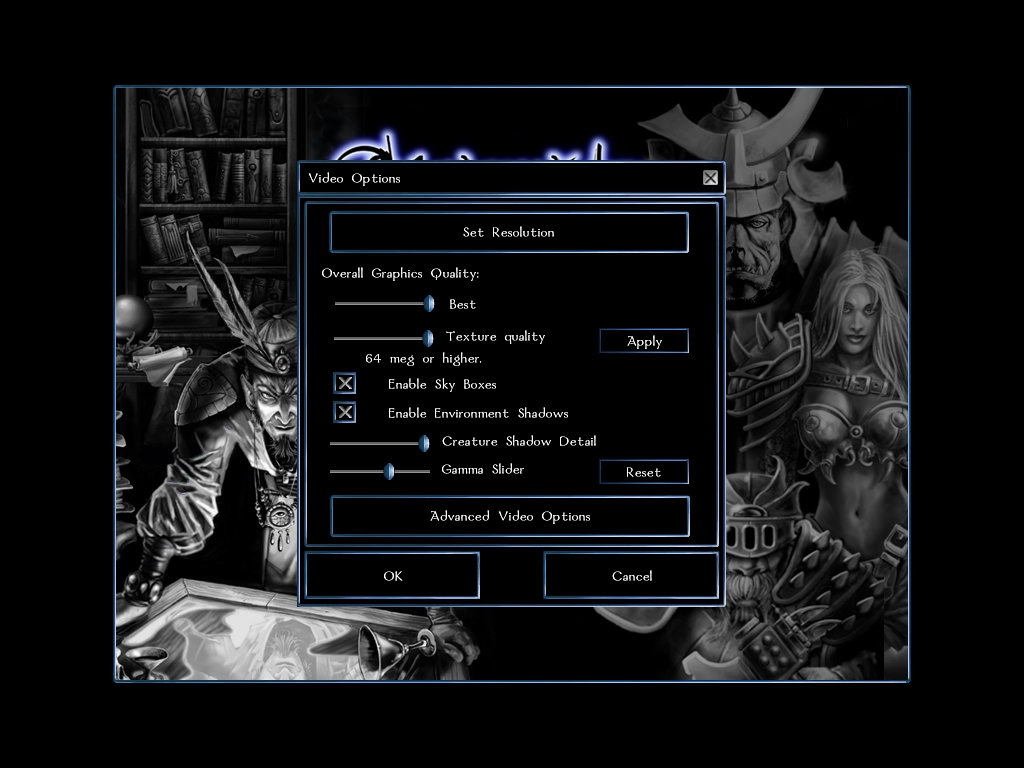Select the Texture quality slider knob
Screen dimensions: 1024x768
coord(428,338)
